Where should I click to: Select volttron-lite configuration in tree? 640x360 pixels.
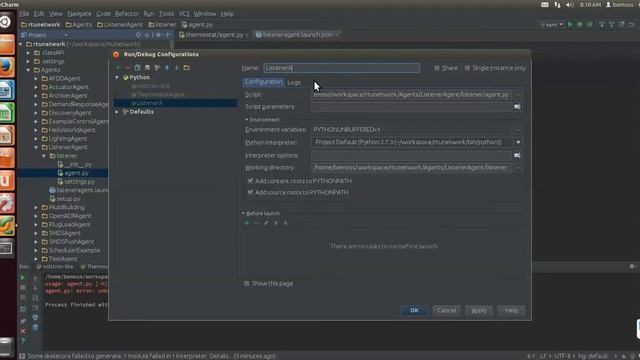coord(150,86)
